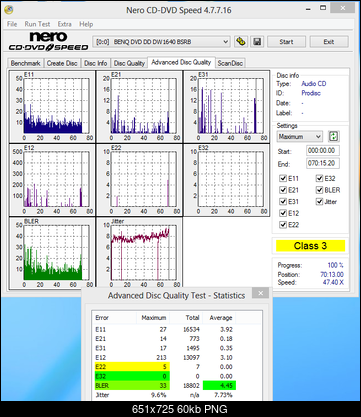Image resolution: width=361 pixels, height=417 pixels.
Task: Maximize the Nero CD-DVD Speed window
Action: (x=323, y=7)
